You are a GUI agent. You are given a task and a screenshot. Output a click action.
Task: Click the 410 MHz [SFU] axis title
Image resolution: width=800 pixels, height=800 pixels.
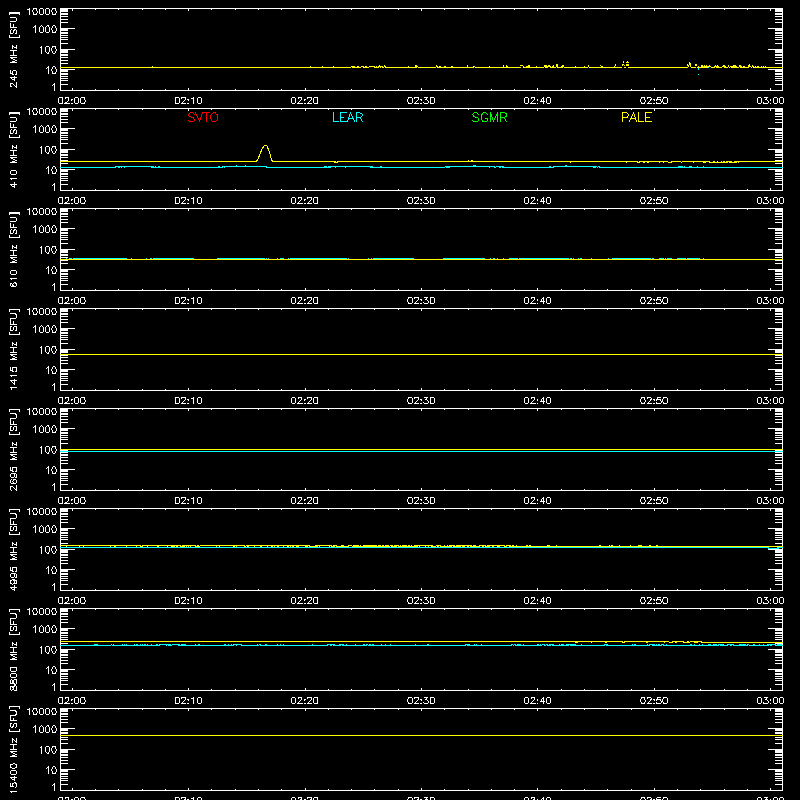(14, 149)
